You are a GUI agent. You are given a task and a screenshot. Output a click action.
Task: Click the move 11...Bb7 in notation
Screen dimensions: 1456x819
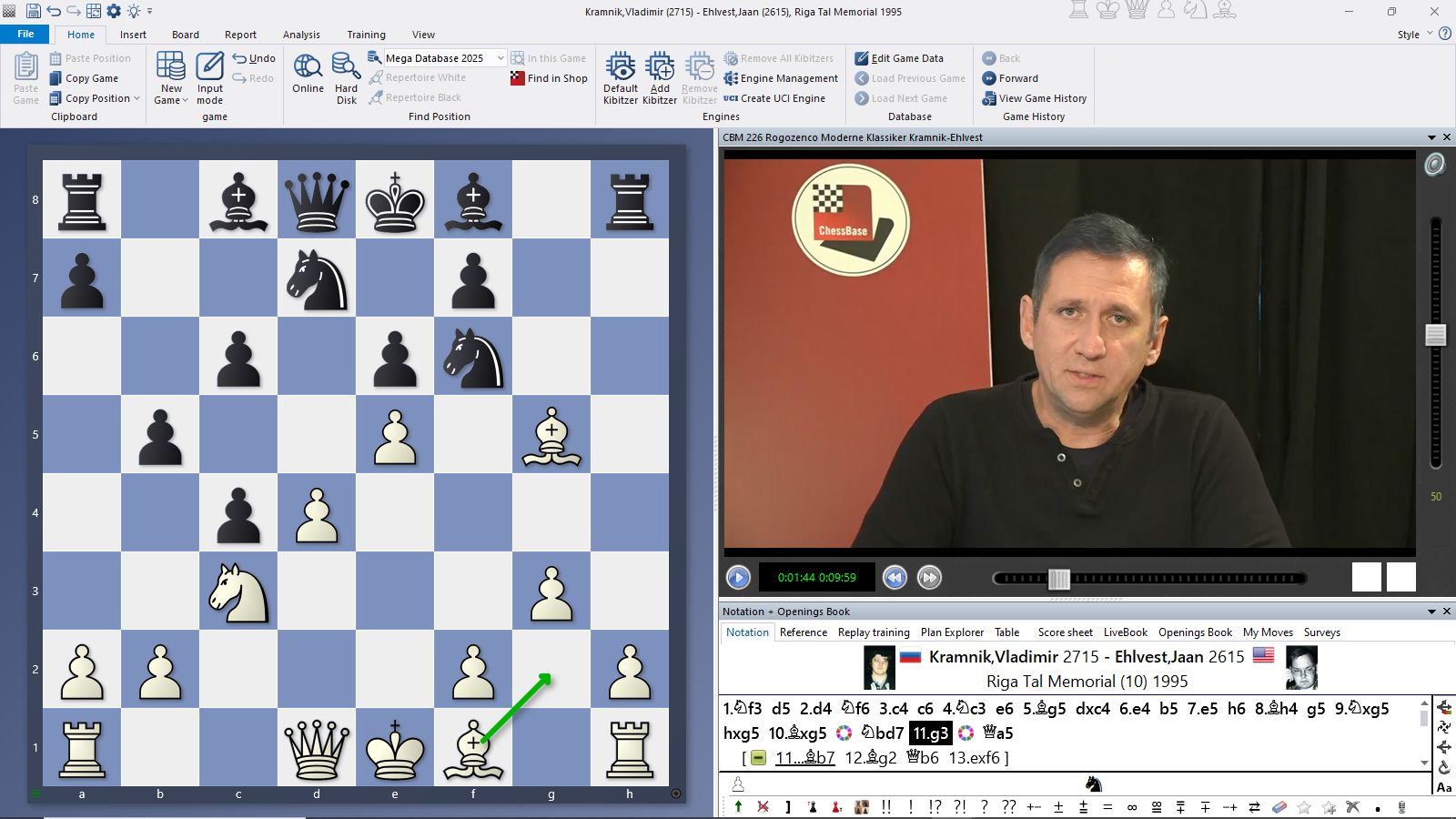804,758
